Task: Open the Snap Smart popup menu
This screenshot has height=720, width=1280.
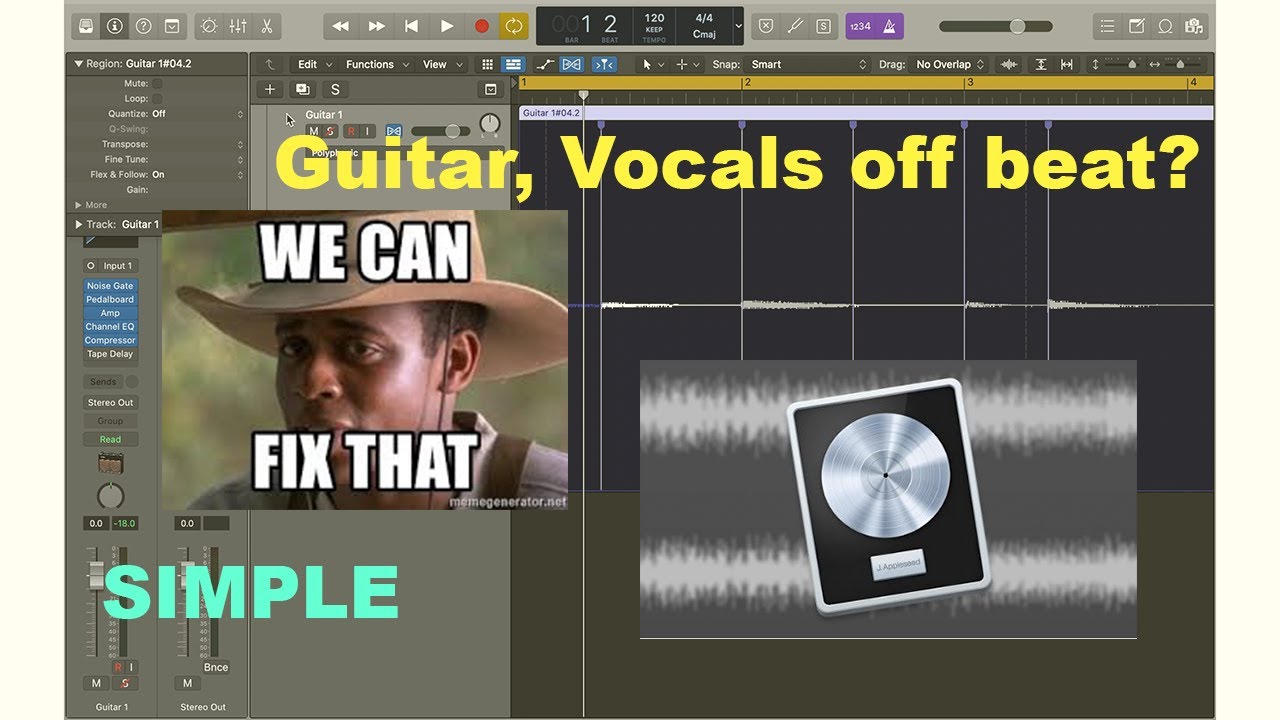Action: click(808, 64)
